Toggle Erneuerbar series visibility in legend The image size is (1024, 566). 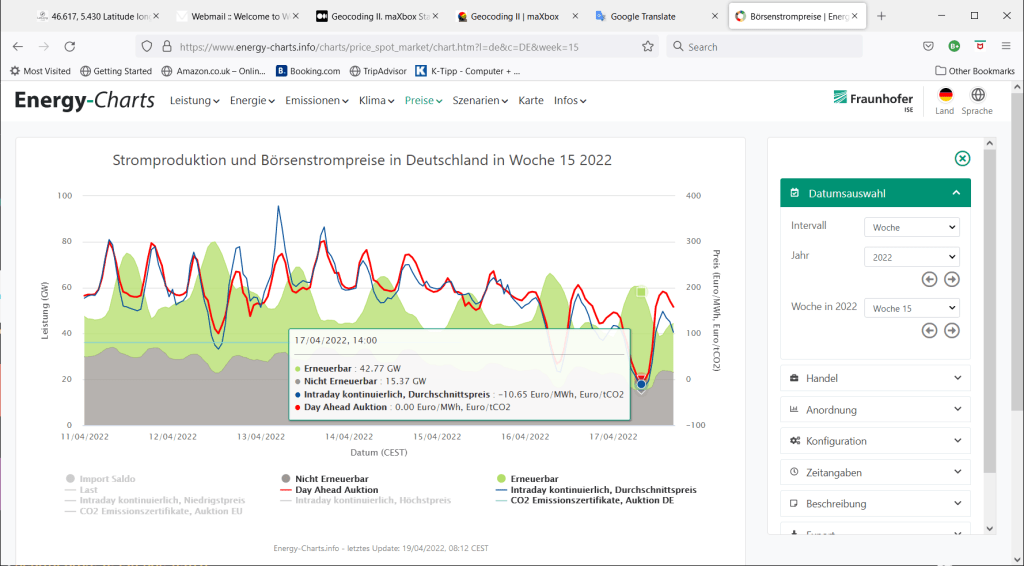[x=534, y=479]
